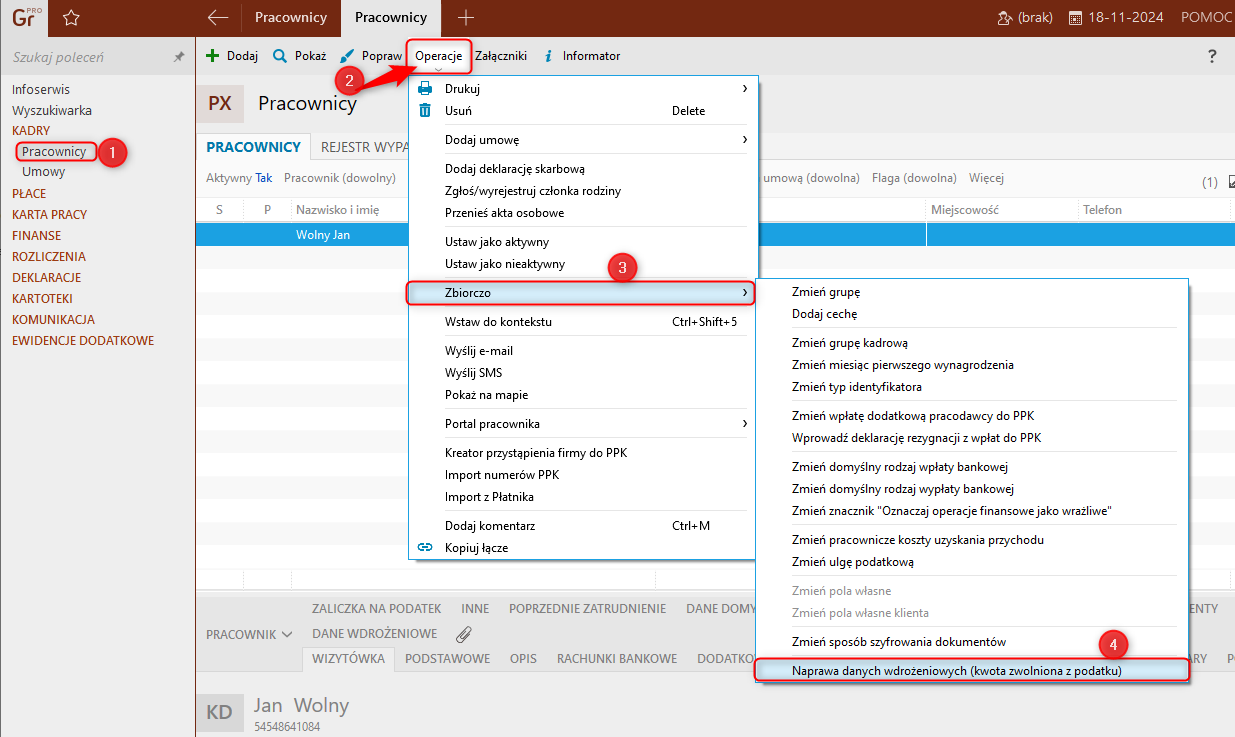
Task: Click the question mark help icon
Action: [1213, 56]
